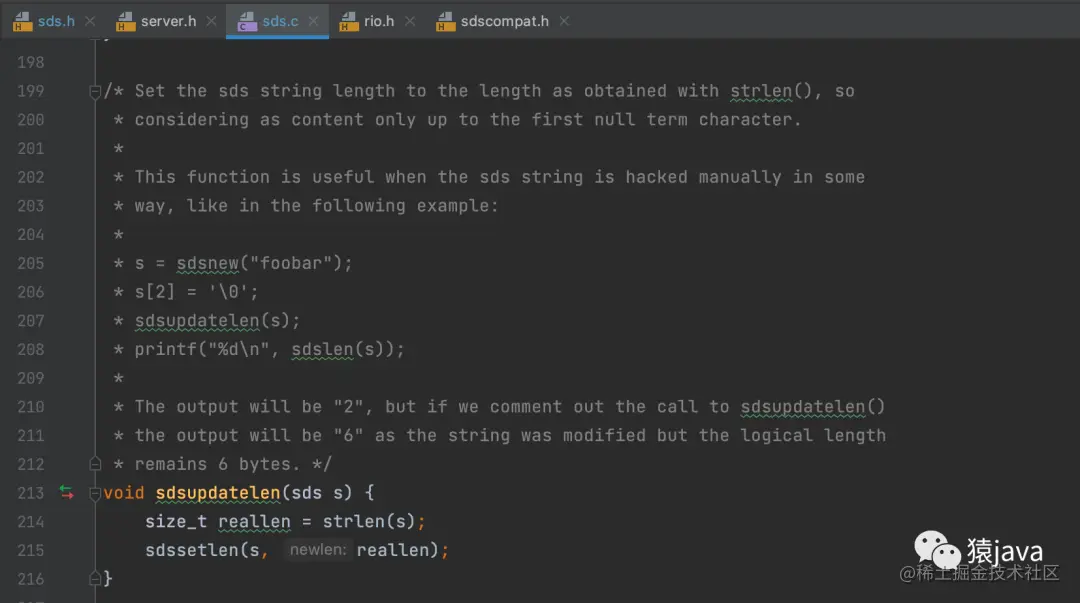Click line number 216 in the gutter

tap(30, 579)
